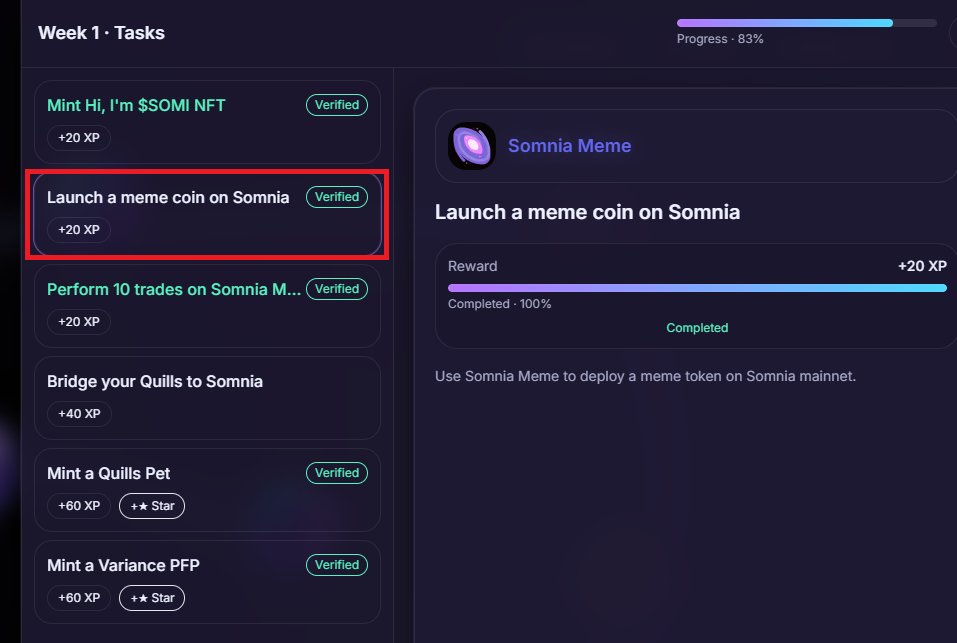
Task: Click +20 XP chip under Perform 10 trades
Action: [x=79, y=322]
